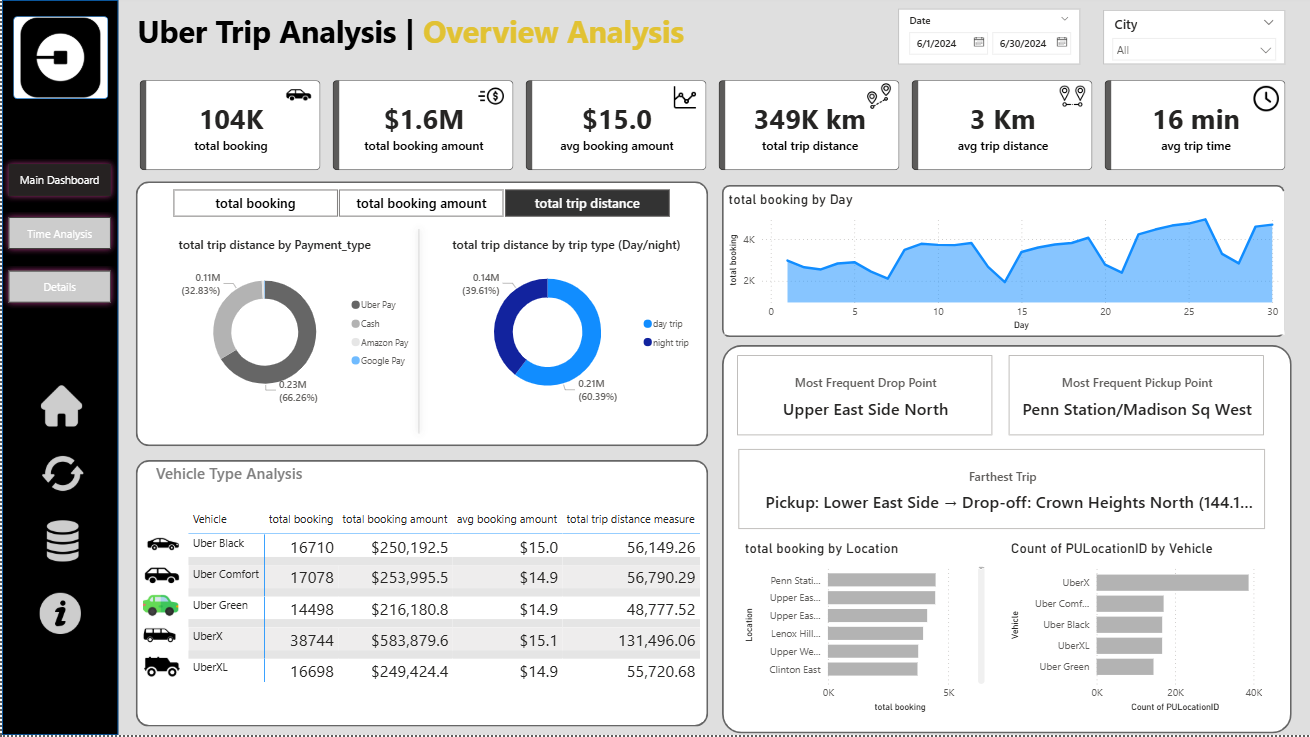This screenshot has height=737, width=1310.
Task: Click the green Uber Green car icon
Action: pos(160,604)
